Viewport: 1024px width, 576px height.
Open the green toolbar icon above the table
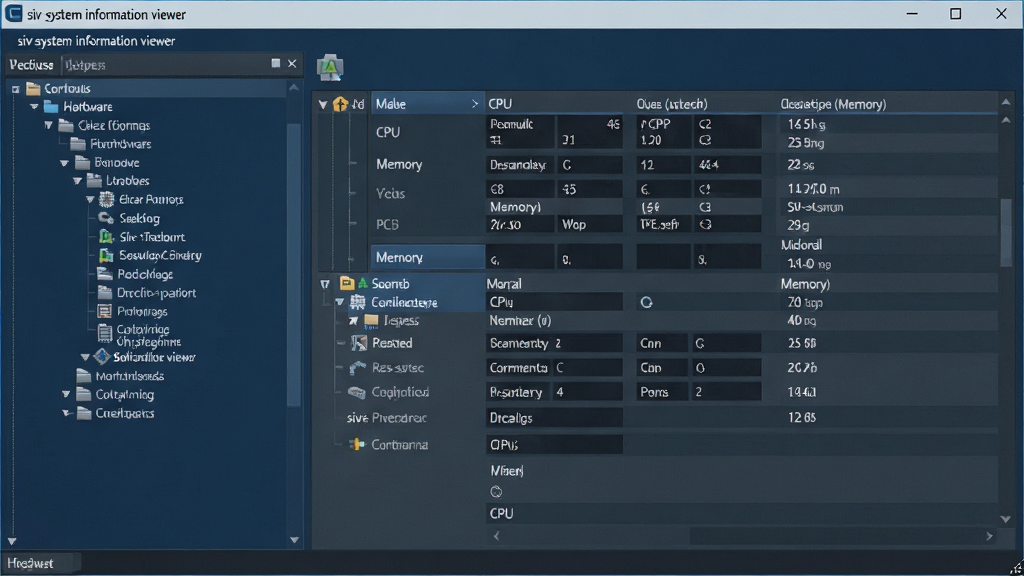330,67
